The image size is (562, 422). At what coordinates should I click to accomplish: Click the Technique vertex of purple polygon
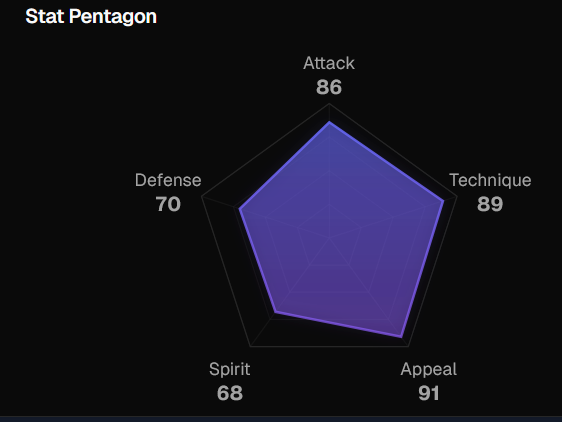443,201
